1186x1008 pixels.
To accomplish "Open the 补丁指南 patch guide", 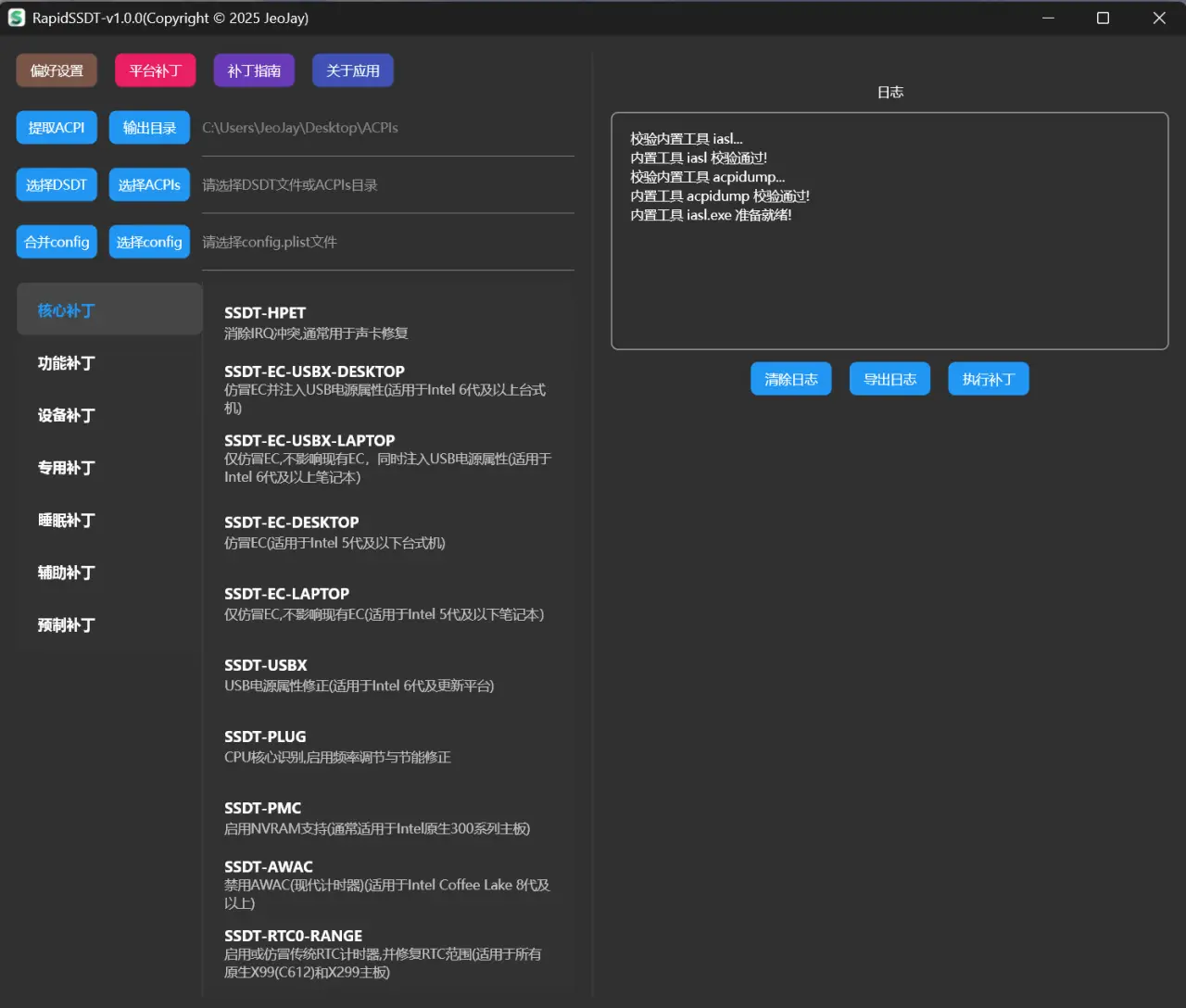I will (254, 69).
